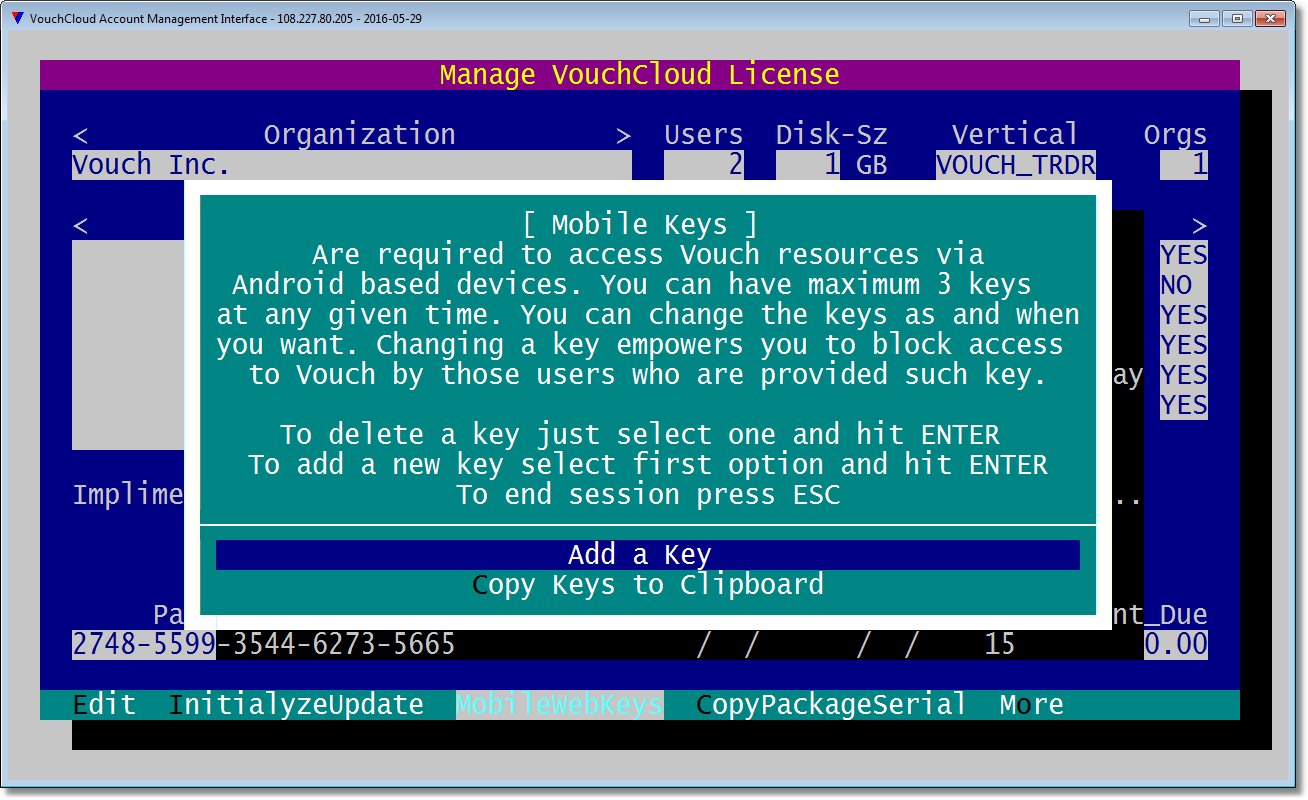
Task: Click the VouchCloud app icon in title bar
Action: 16,18
